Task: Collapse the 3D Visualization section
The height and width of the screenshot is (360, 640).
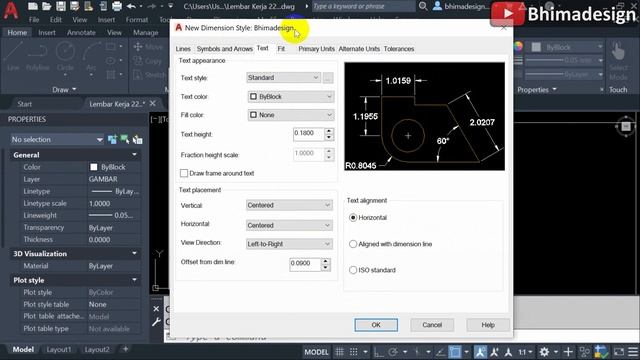Action: [134, 253]
